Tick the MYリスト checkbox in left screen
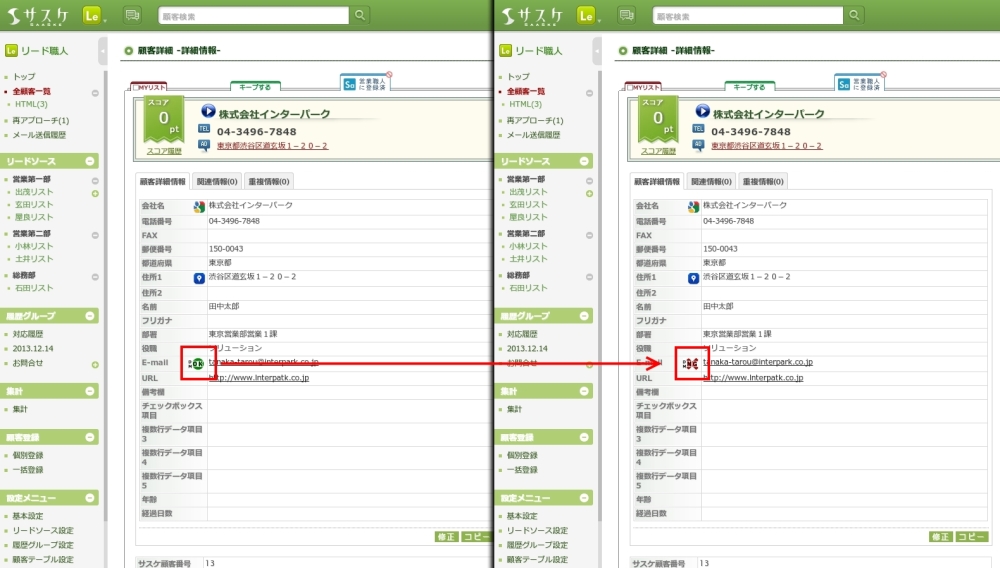The width and height of the screenshot is (1000, 568). (136, 88)
